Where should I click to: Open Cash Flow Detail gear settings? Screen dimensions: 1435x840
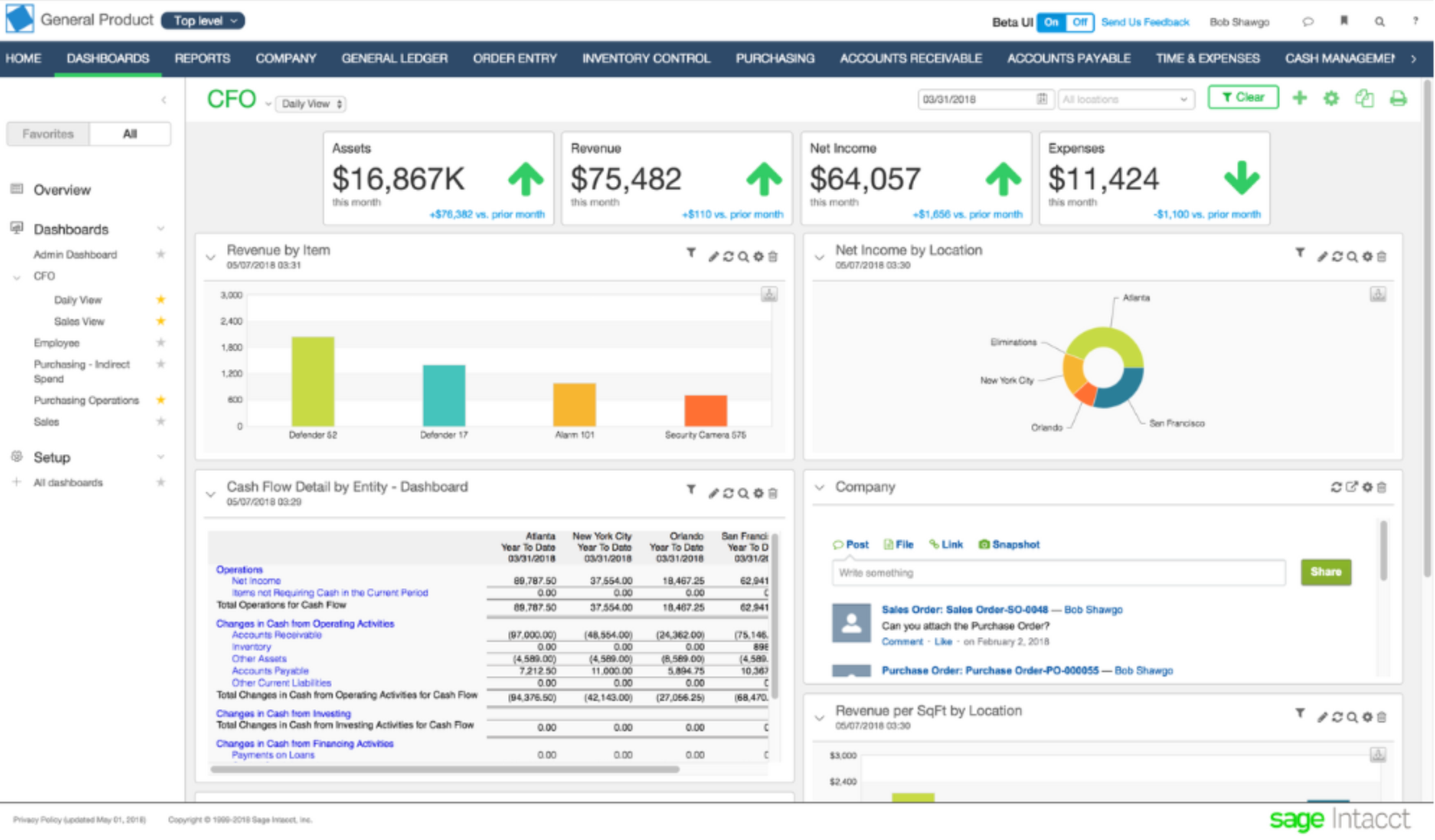point(758,493)
